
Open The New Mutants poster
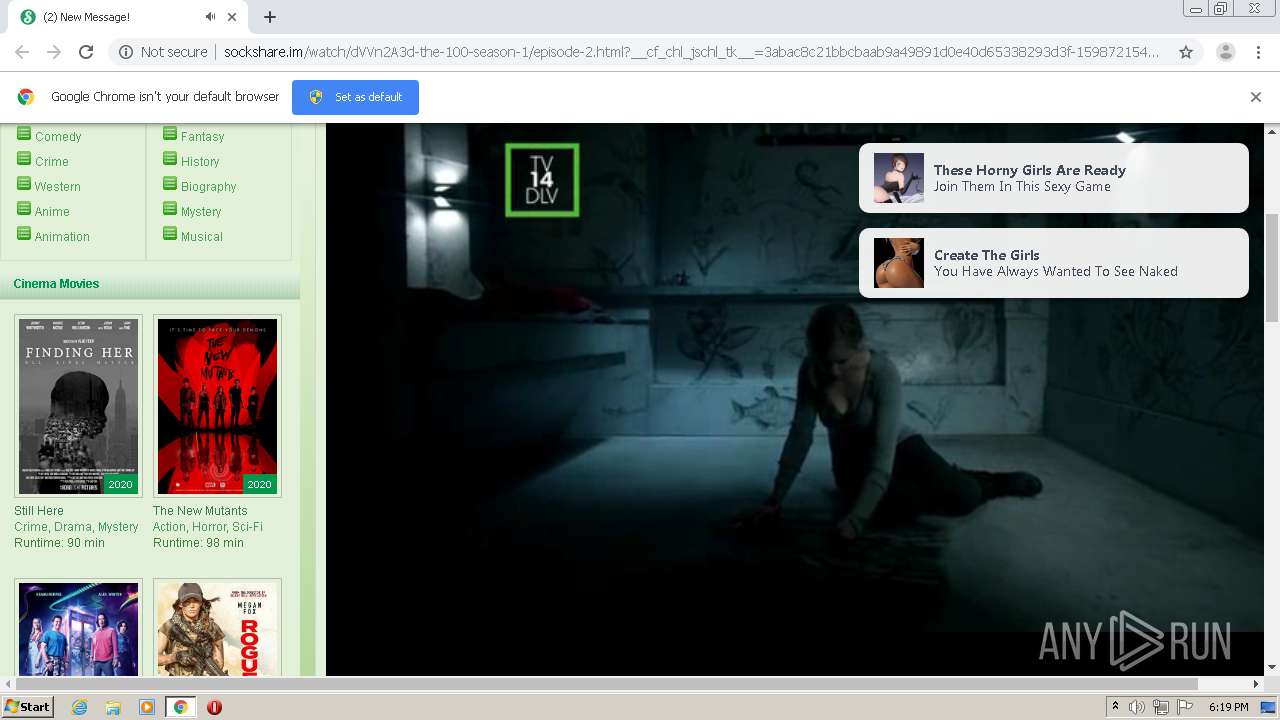tap(217, 406)
